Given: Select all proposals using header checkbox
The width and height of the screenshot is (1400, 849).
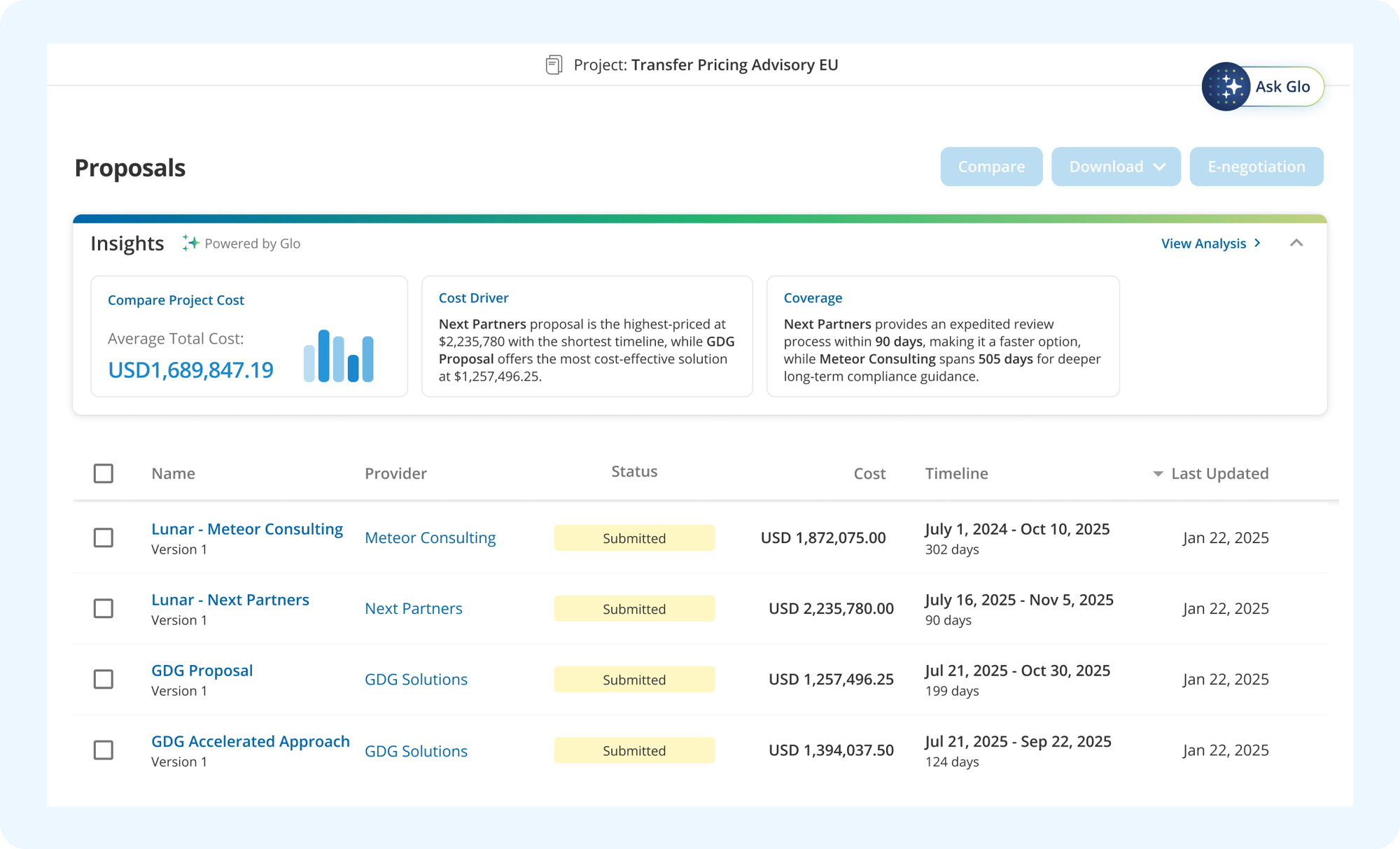Looking at the screenshot, I should 103,473.
